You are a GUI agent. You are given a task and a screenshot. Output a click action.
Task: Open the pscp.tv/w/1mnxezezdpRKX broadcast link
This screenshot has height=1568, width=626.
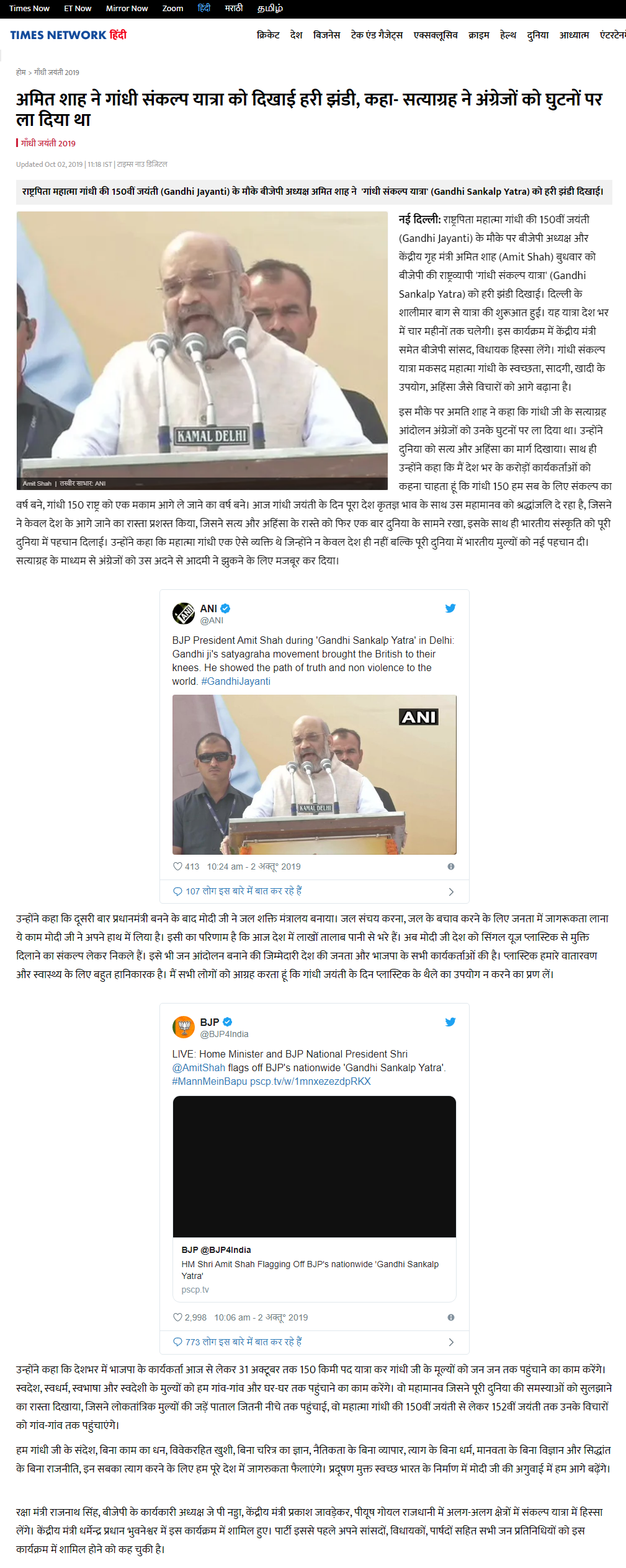tap(310, 1081)
